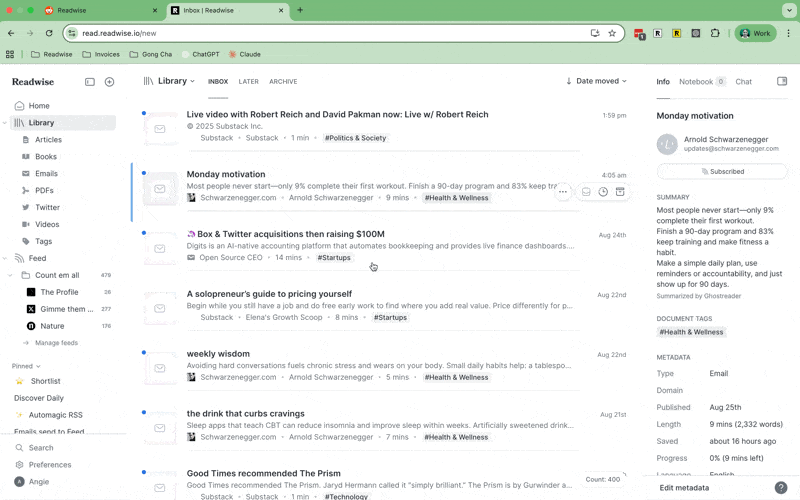Open Search in sidebar
Screen dimensions: 800x500
(41, 447)
